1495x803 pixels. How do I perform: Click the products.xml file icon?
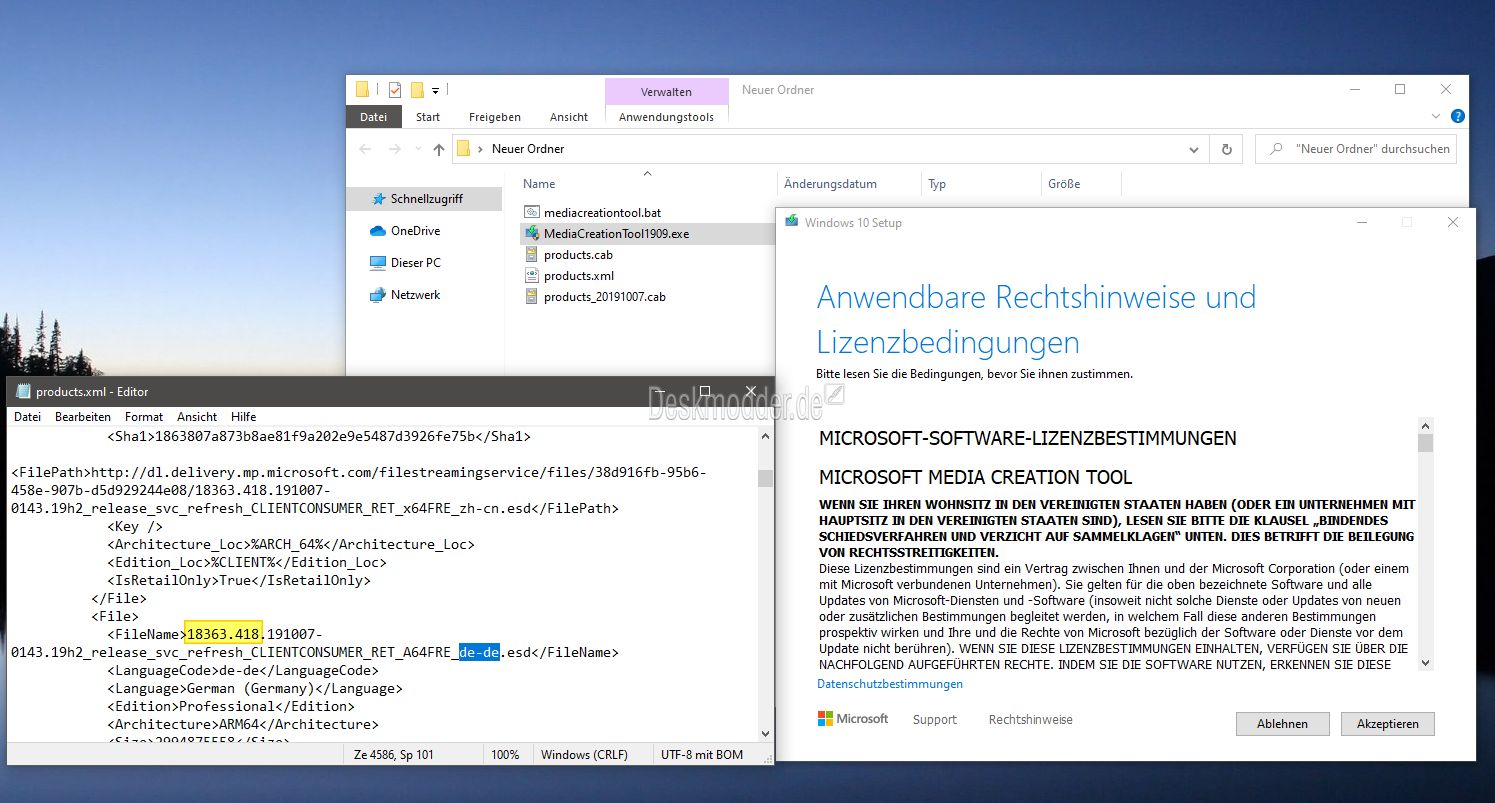tap(531, 276)
